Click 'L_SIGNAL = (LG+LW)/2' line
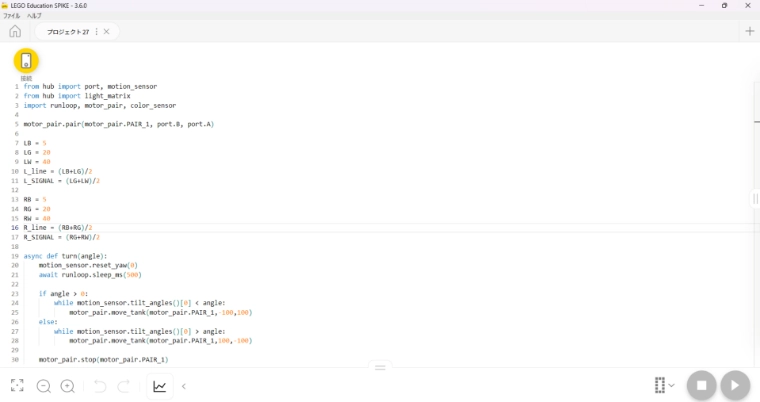 (x=62, y=181)
